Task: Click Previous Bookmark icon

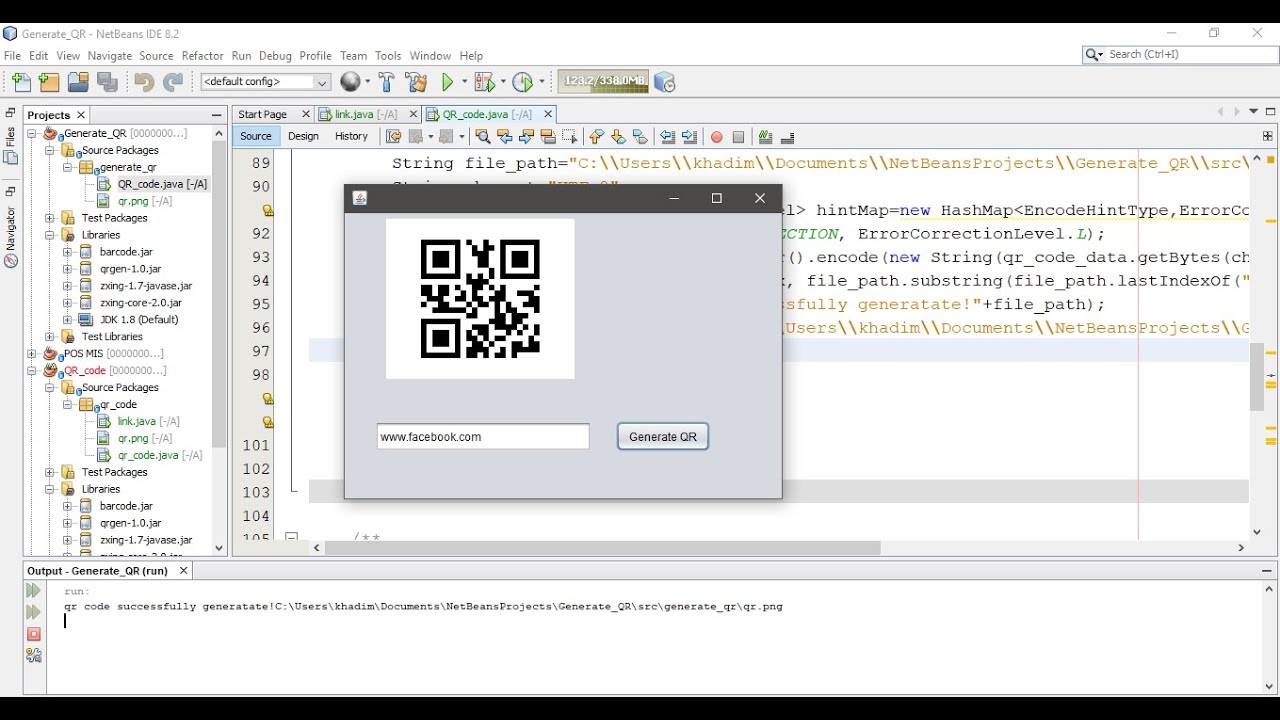Action: point(597,137)
